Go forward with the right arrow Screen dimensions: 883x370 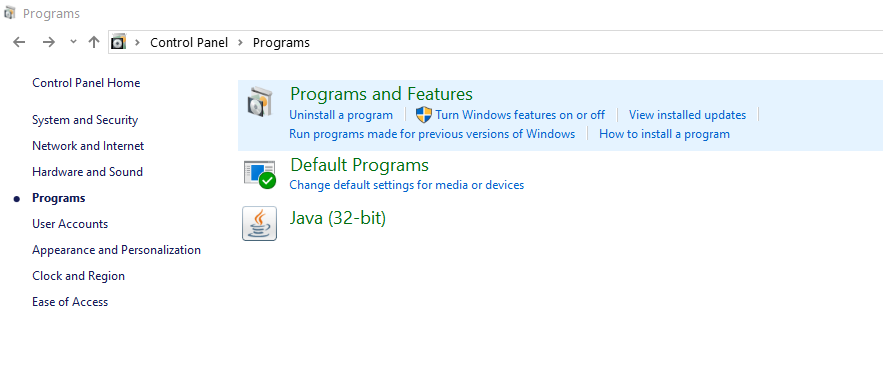click(x=49, y=42)
